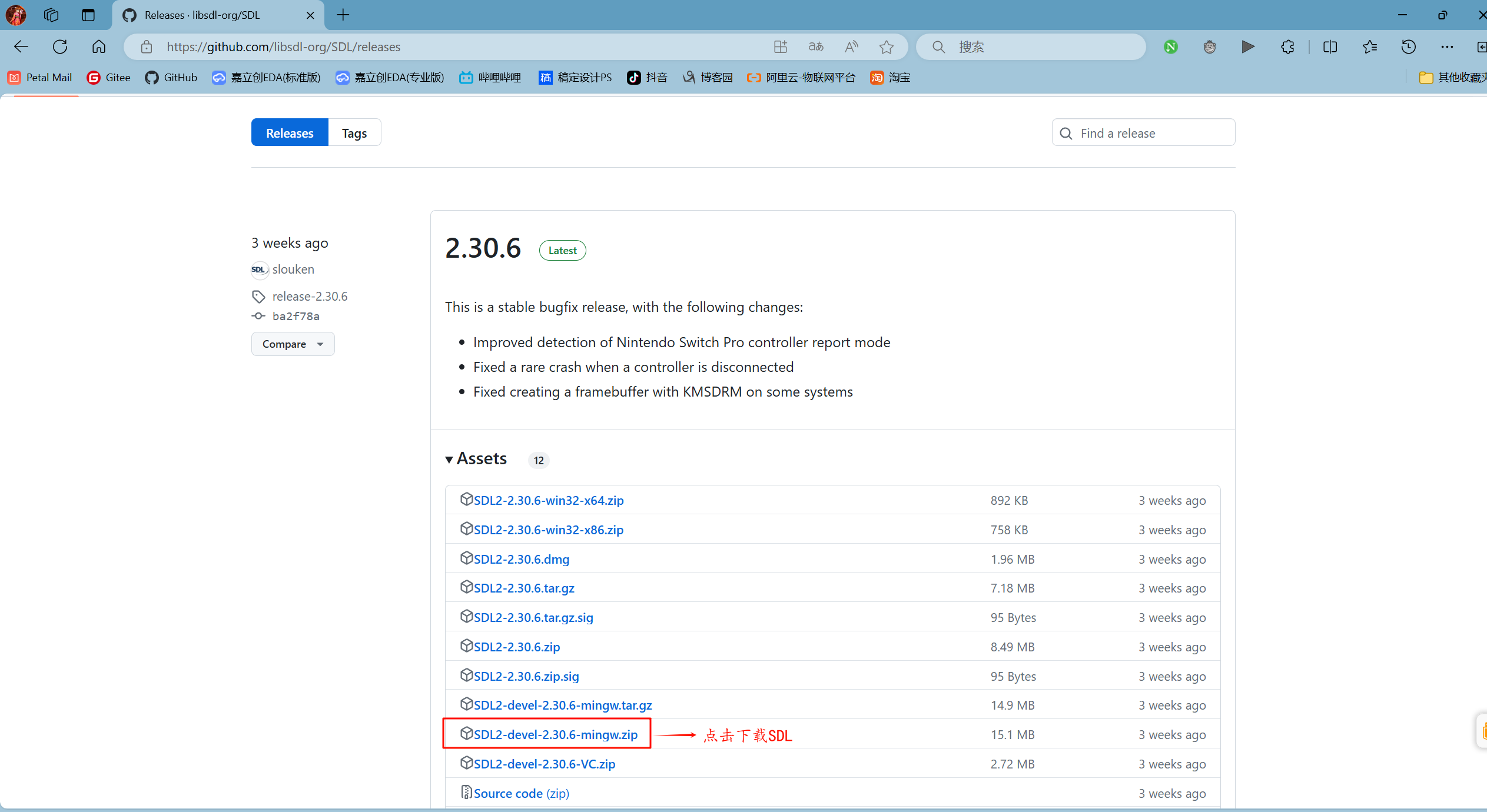Add page to favorites with star icon

click(887, 46)
